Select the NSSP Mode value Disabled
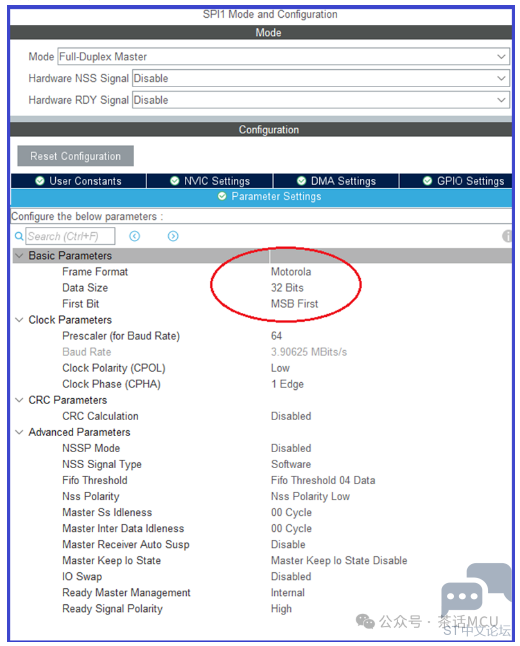This screenshot has height=646, width=520. pyautogui.click(x=291, y=448)
